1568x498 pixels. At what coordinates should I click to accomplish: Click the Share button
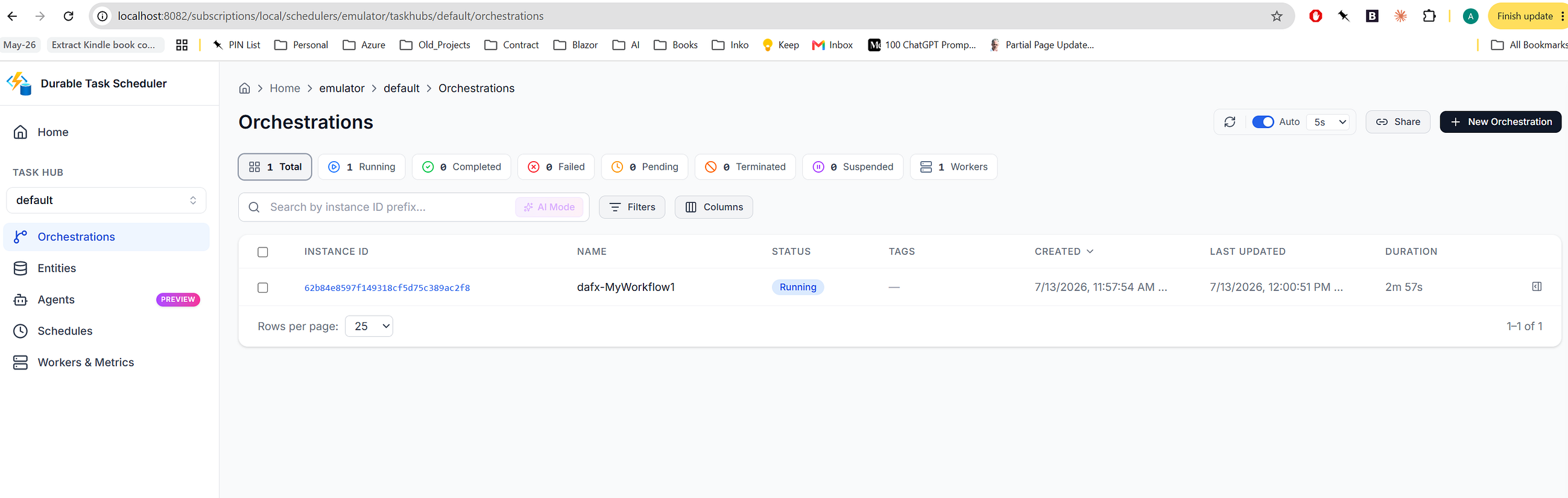(x=1397, y=122)
